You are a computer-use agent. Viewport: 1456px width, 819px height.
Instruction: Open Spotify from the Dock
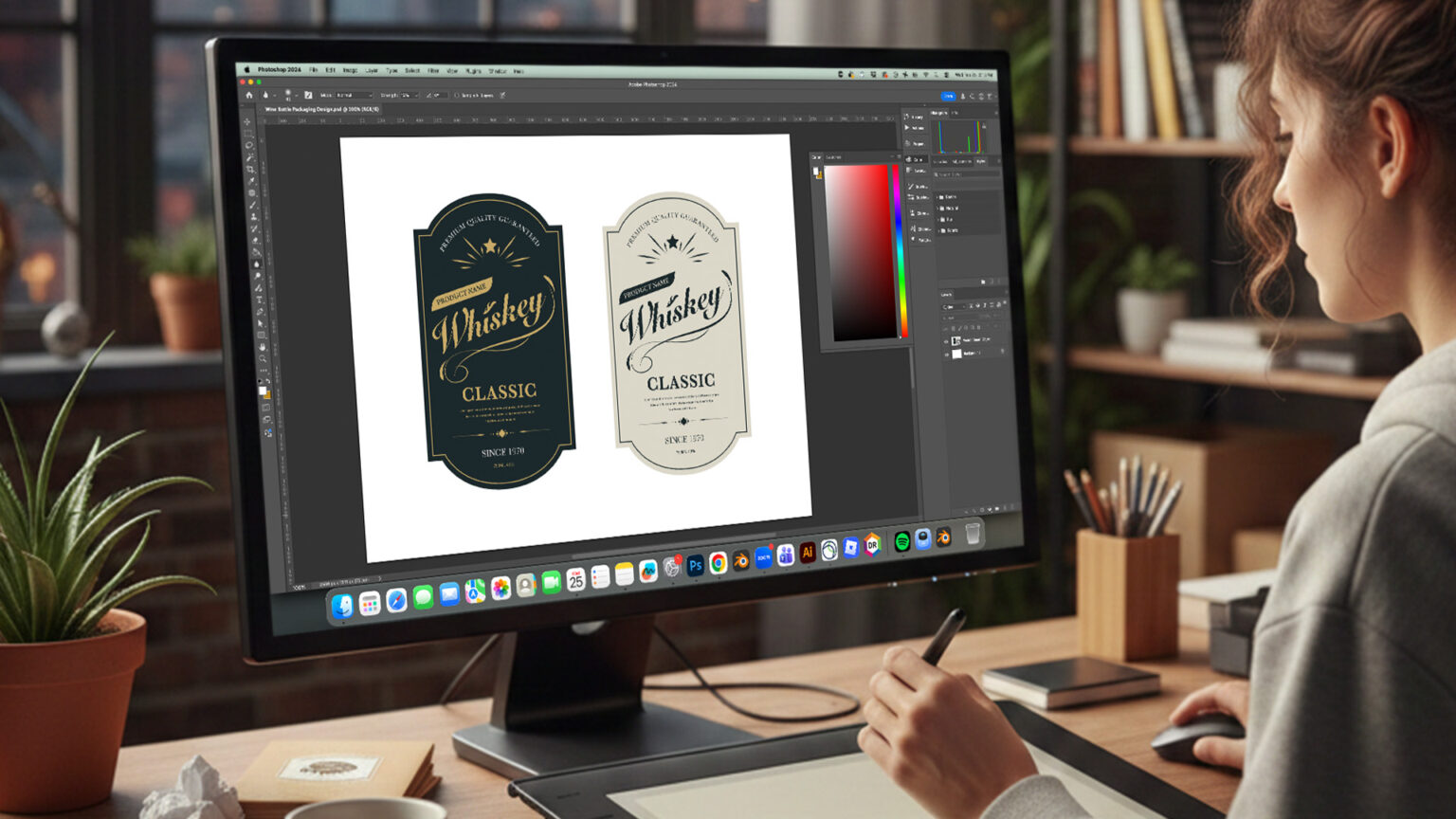click(x=902, y=541)
